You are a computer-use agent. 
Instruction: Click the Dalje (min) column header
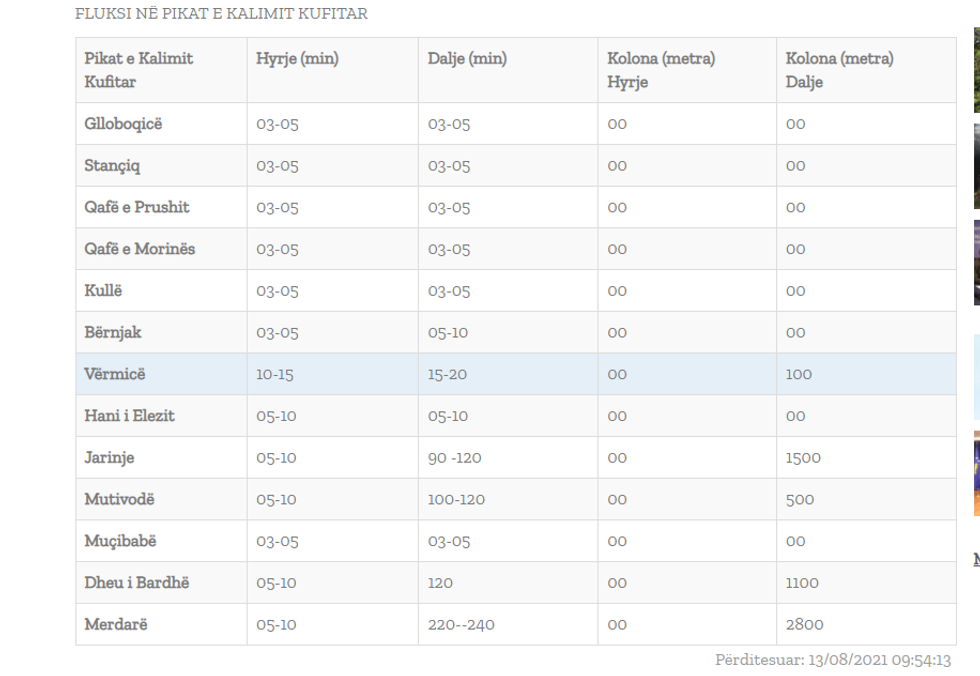click(467, 59)
